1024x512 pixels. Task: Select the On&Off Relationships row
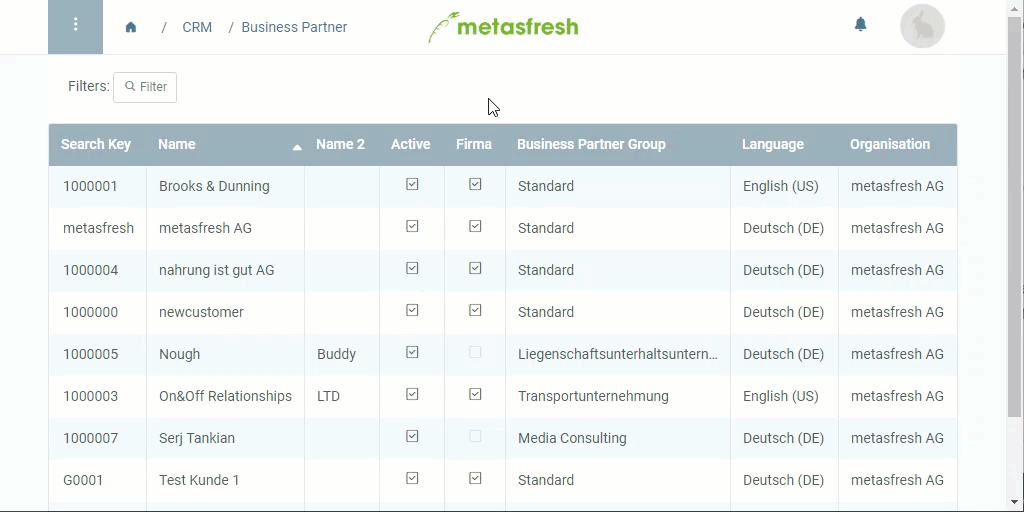point(503,396)
